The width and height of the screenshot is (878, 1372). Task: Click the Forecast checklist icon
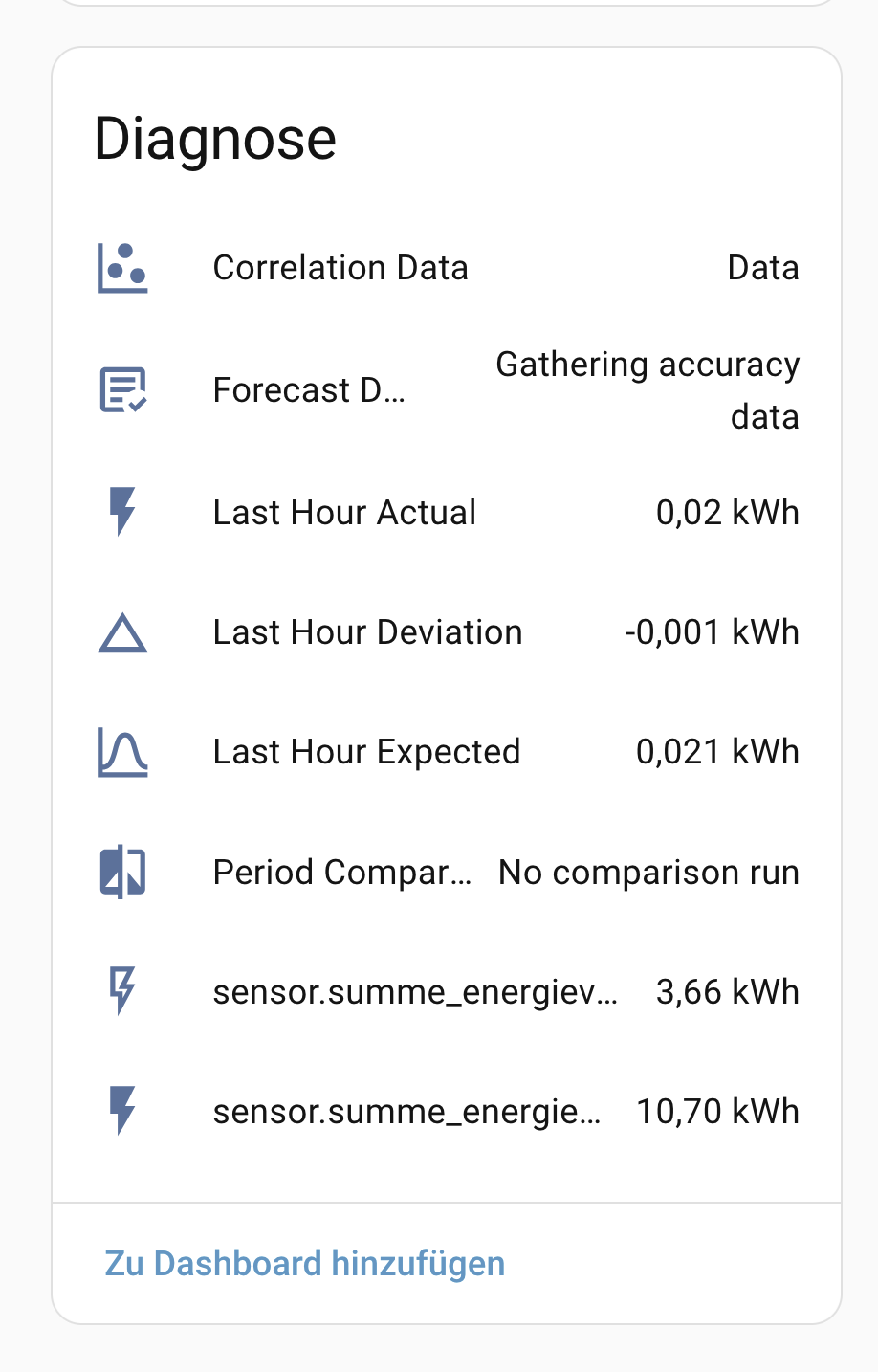click(122, 390)
